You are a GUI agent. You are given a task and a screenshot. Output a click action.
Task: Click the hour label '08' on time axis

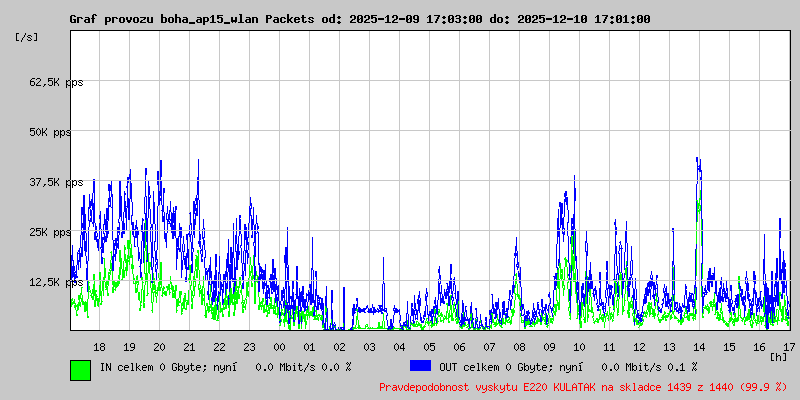coord(519,347)
